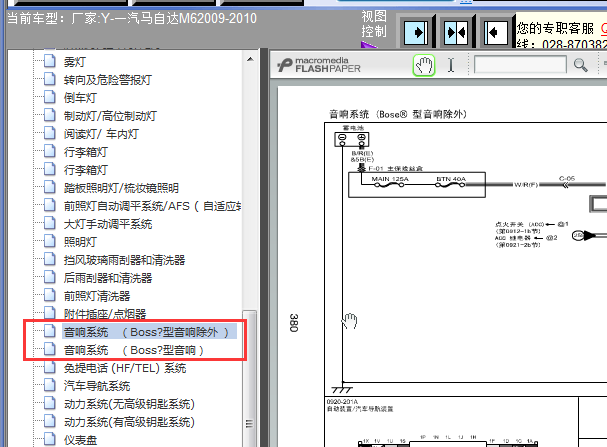Open the 动力系统(有高级钥匙系统) entry
Screen dimensions: 607x447
click(129, 422)
